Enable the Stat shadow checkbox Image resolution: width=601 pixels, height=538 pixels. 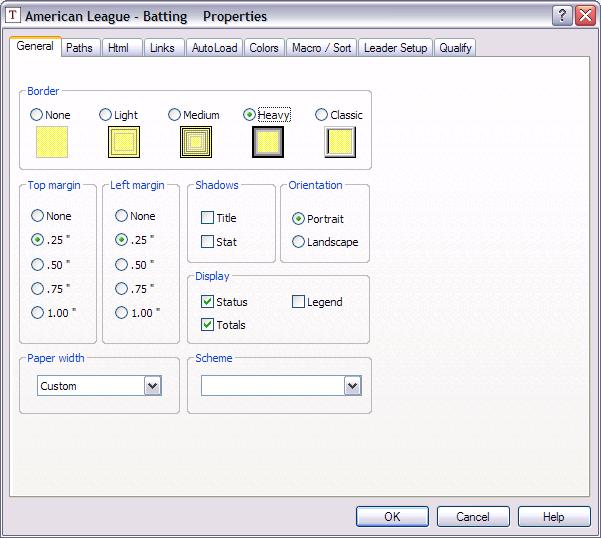coord(207,241)
